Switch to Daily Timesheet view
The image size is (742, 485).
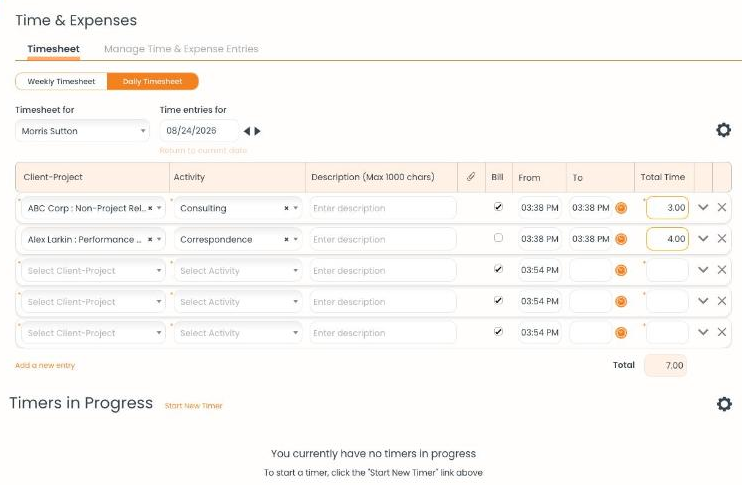[152, 81]
